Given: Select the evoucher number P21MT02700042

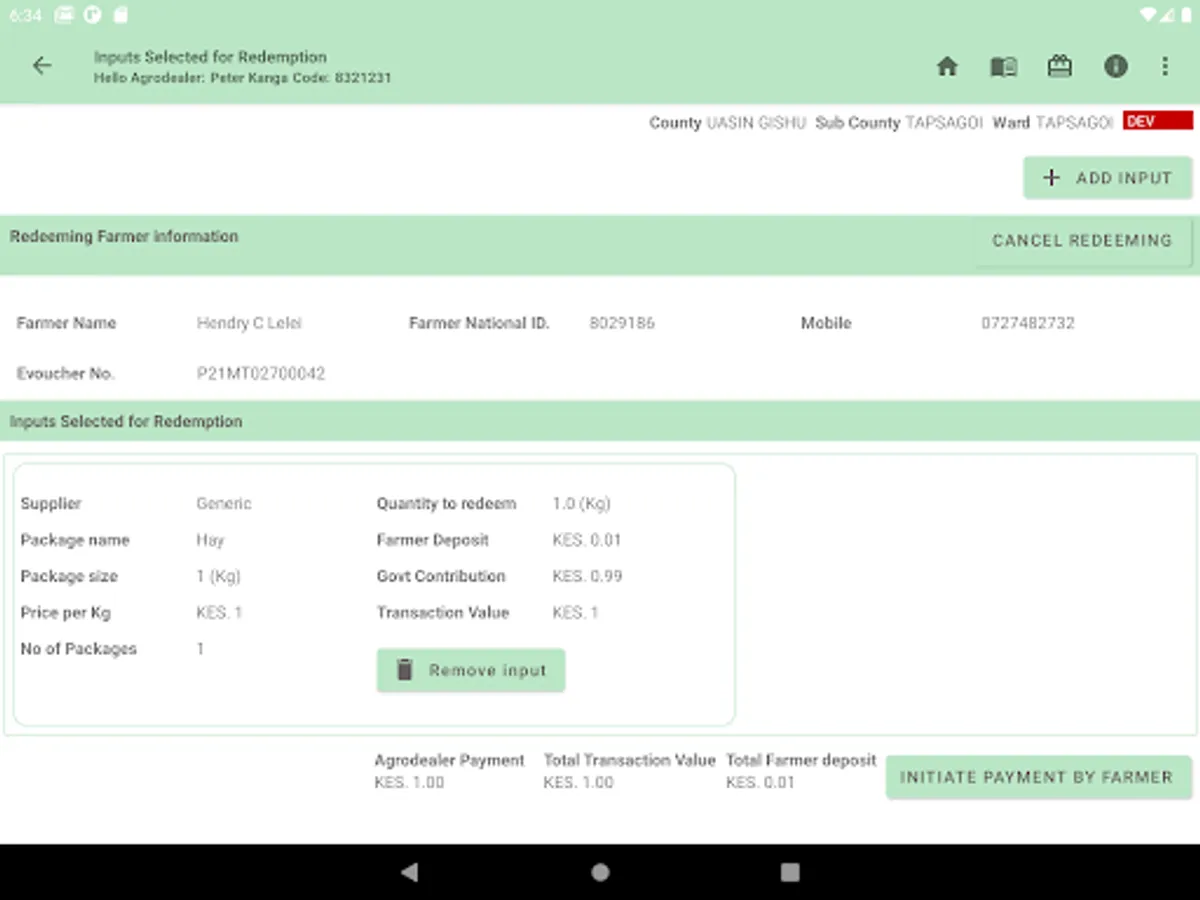Looking at the screenshot, I should [261, 374].
